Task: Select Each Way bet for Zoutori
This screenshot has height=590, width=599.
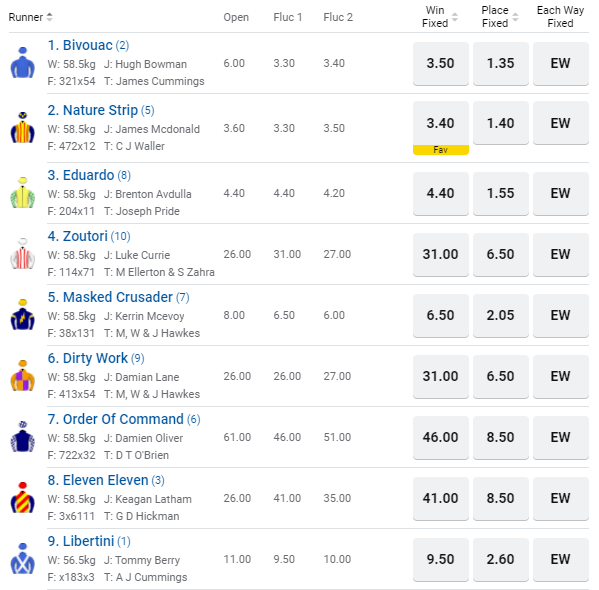Action: (561, 254)
